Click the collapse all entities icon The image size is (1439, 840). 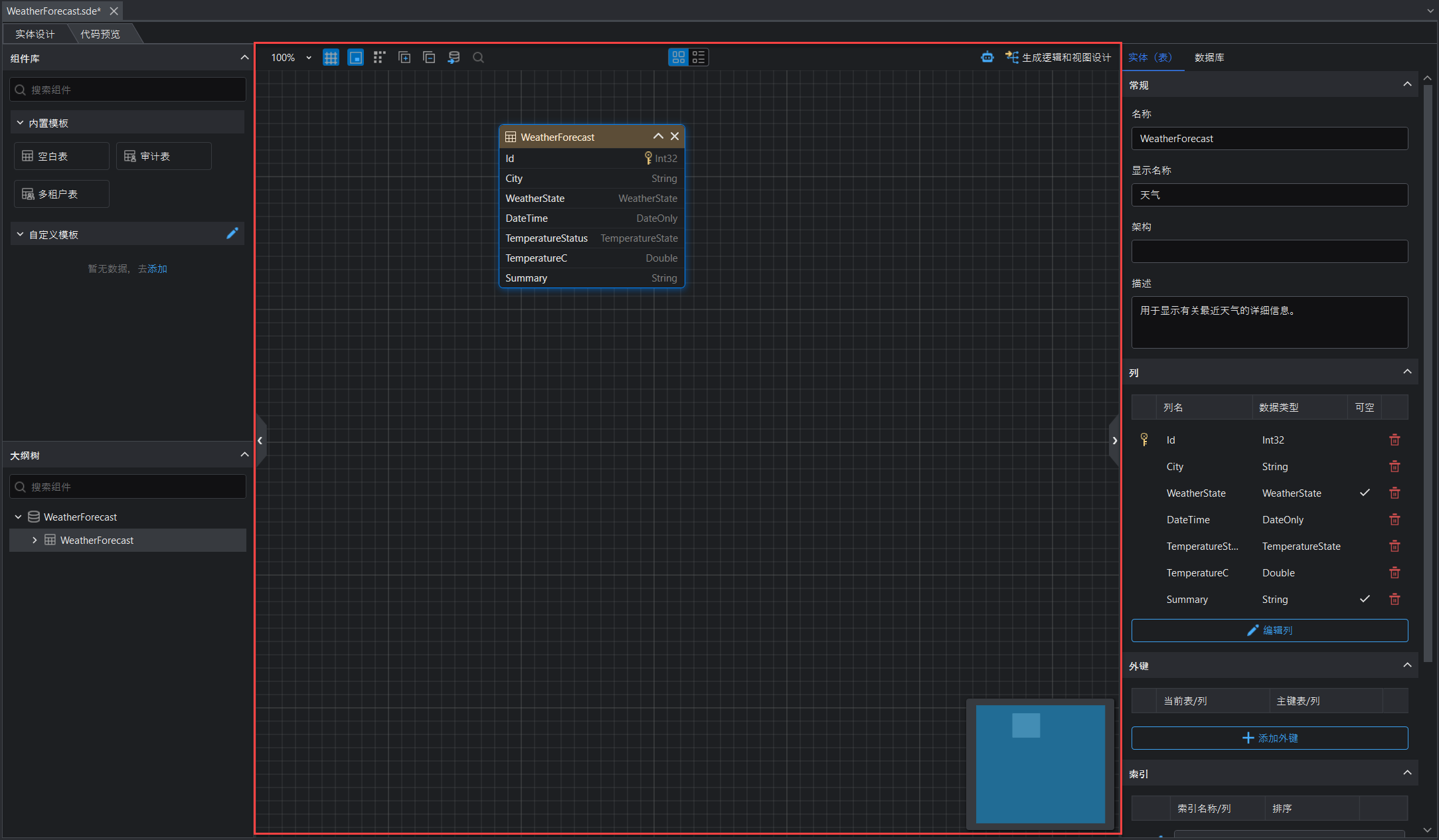coord(429,58)
